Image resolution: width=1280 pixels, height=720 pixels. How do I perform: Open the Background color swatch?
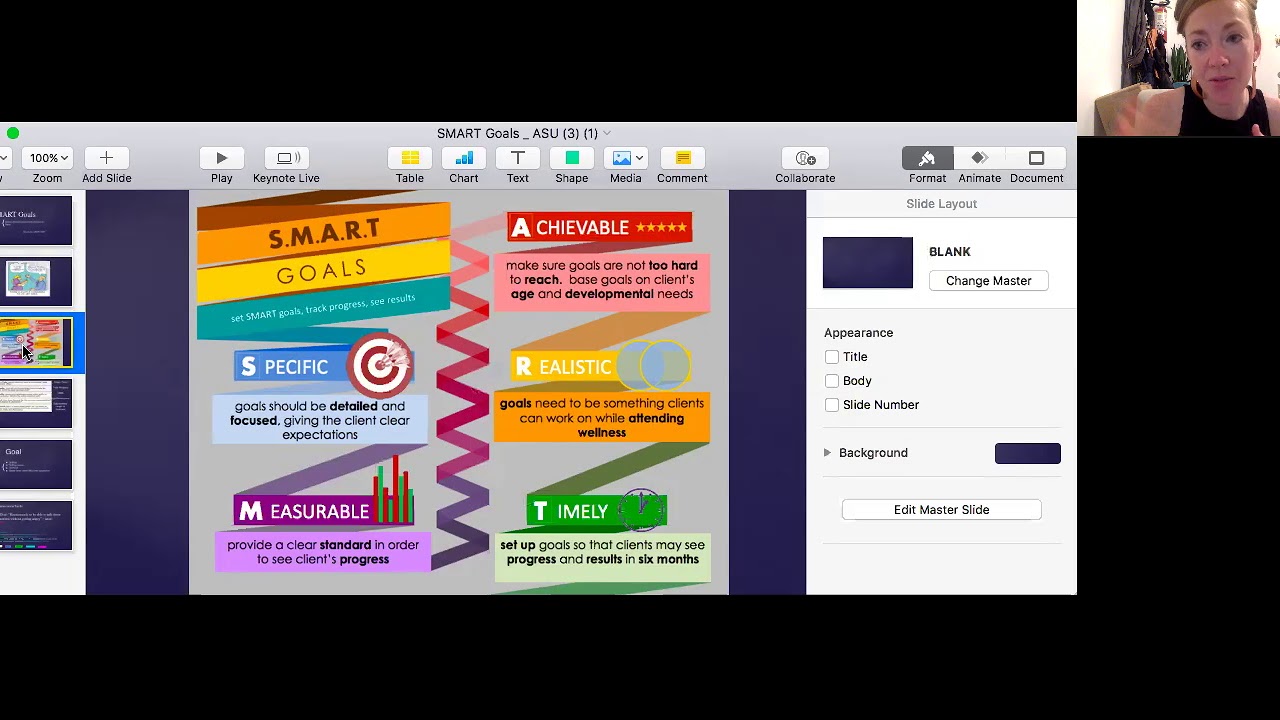pyautogui.click(x=1027, y=453)
